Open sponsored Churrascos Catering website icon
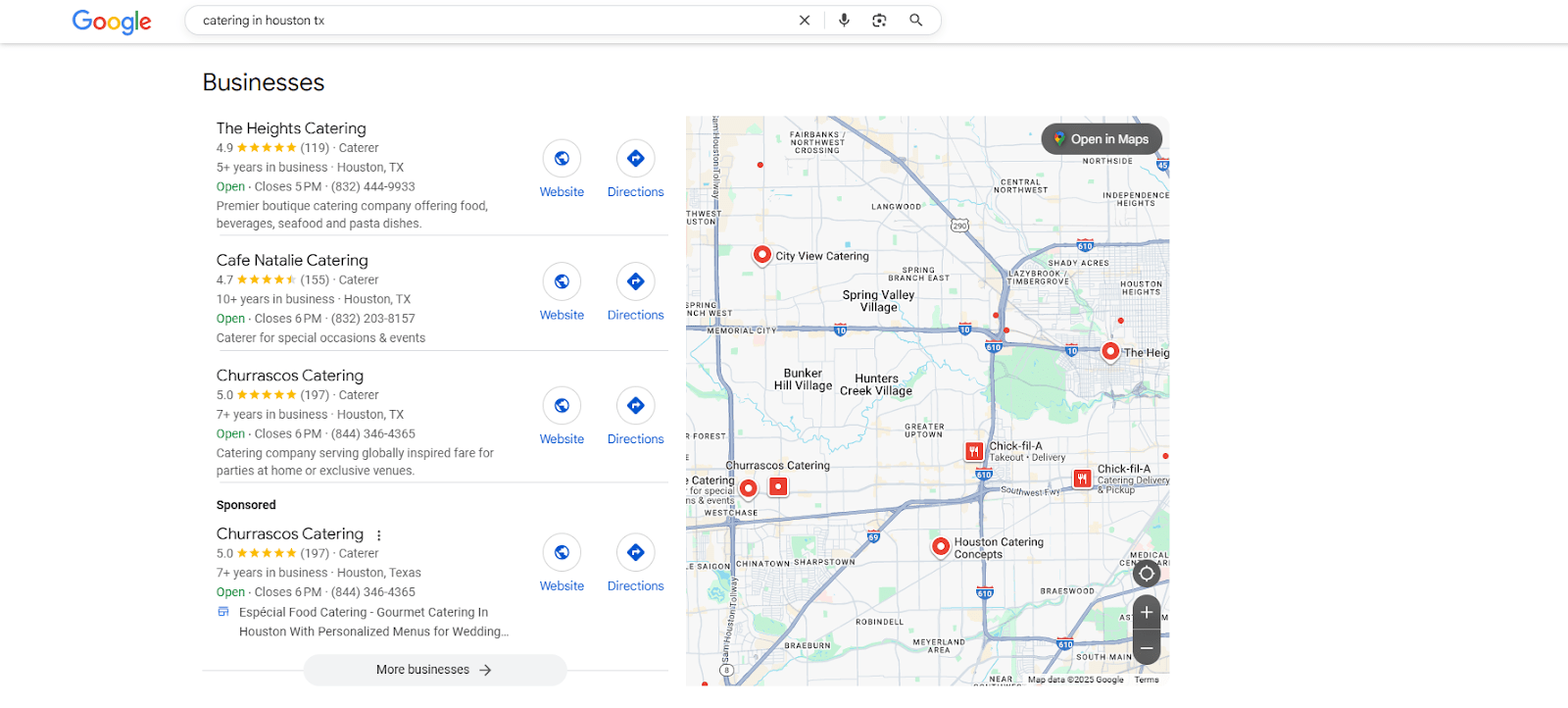Screen dimensions: 1568x708 tap(562, 552)
